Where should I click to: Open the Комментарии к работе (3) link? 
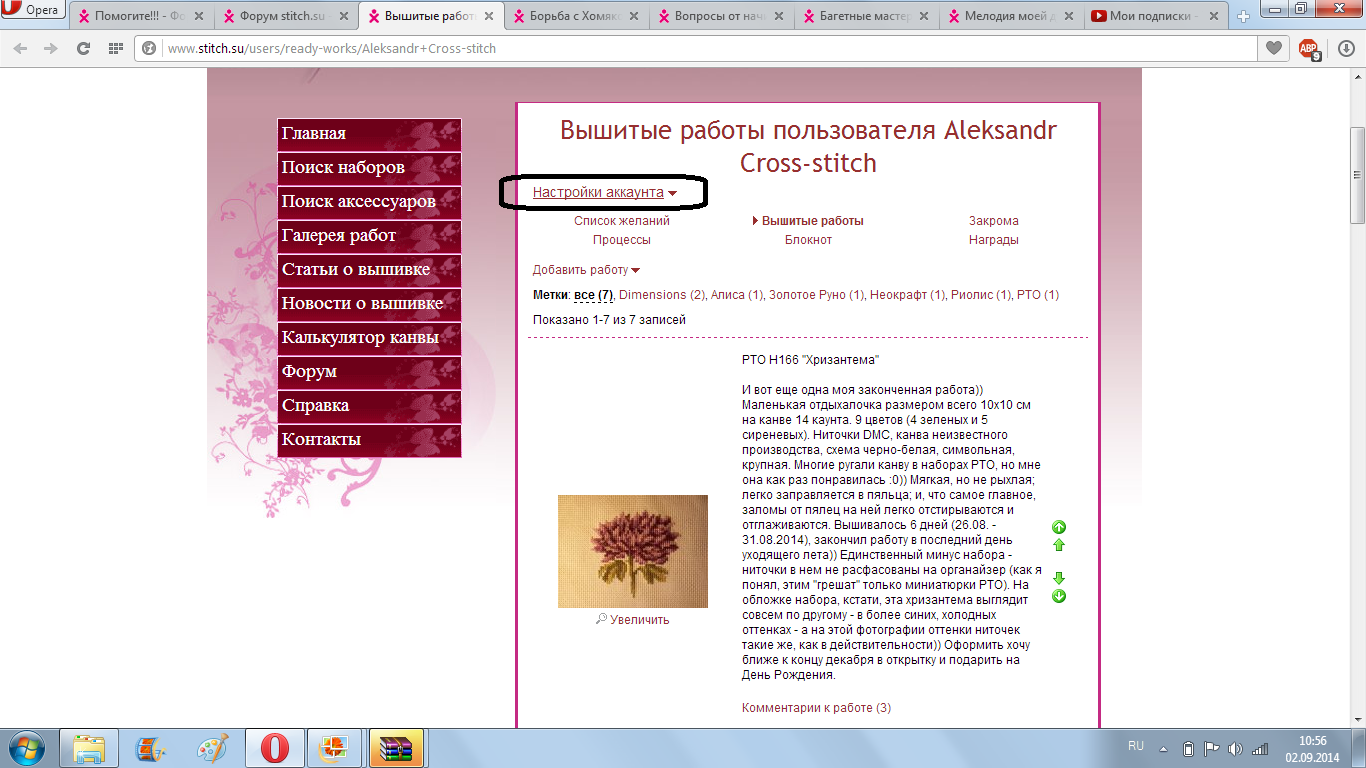point(816,708)
